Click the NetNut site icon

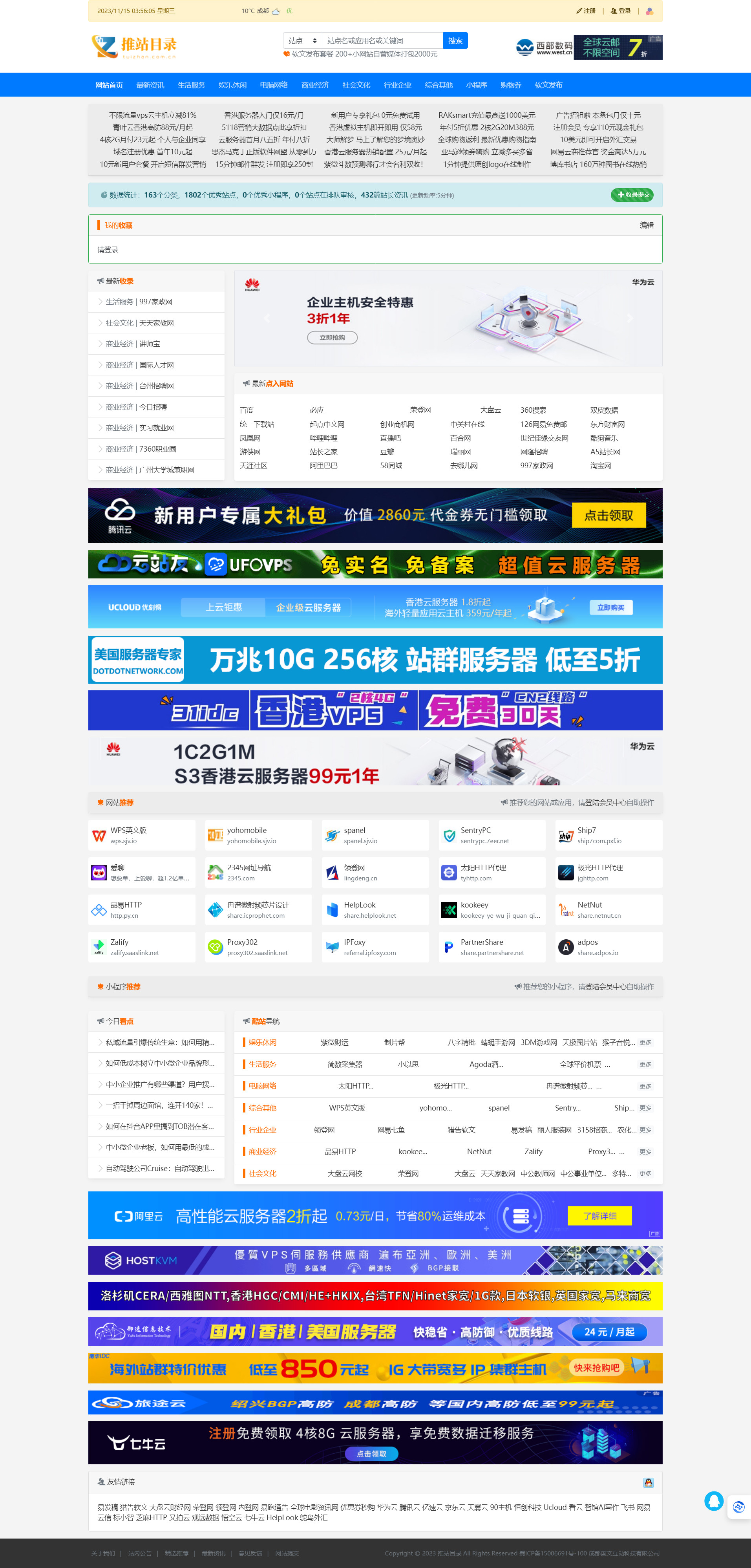pyautogui.click(x=566, y=910)
